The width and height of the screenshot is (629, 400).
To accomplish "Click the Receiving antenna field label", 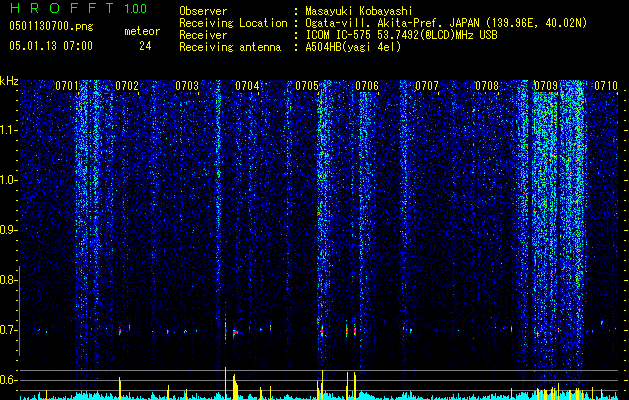I will click(x=230, y=47).
